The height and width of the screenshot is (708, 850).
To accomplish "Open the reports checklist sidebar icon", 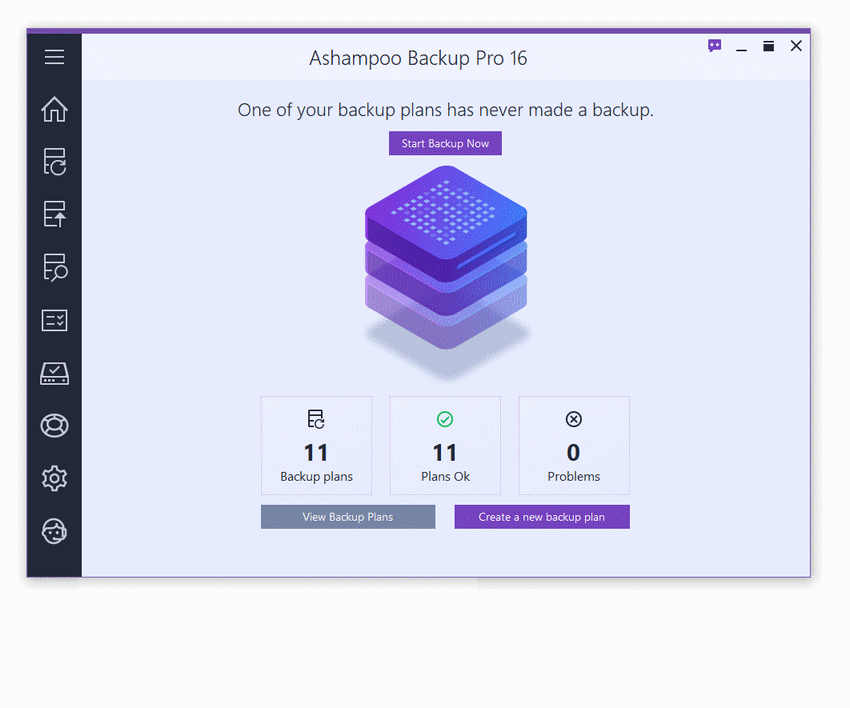I will click(54, 320).
